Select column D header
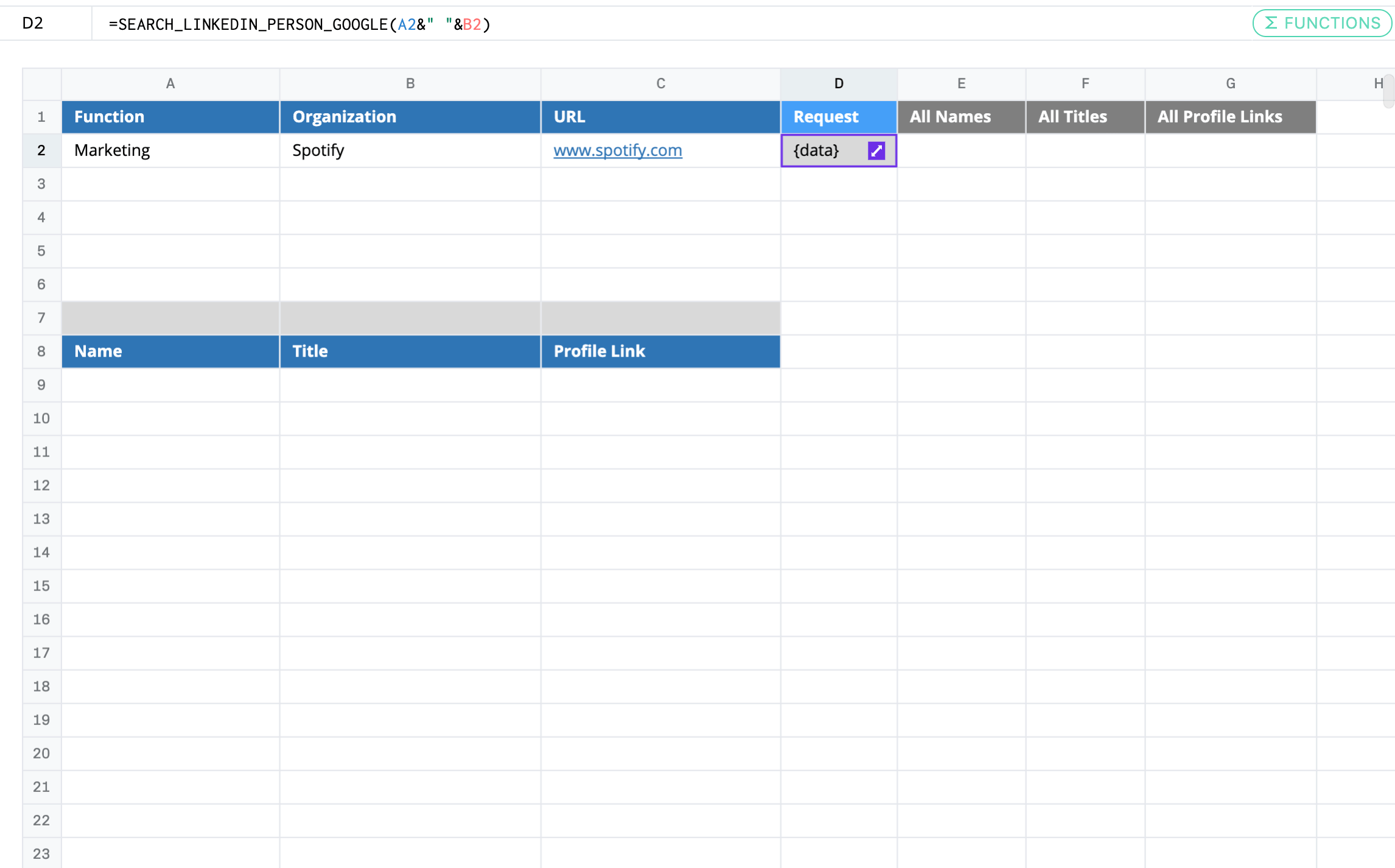Image resolution: width=1395 pixels, height=868 pixels. (838, 83)
